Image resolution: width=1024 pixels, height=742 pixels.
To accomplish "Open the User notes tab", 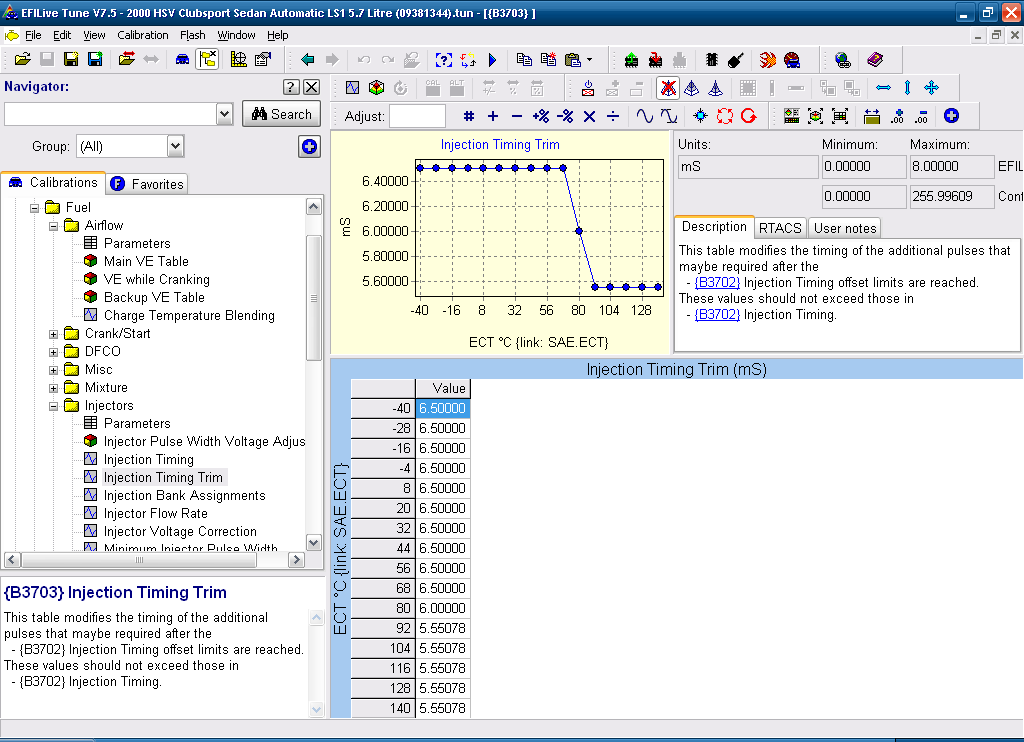I will click(845, 228).
